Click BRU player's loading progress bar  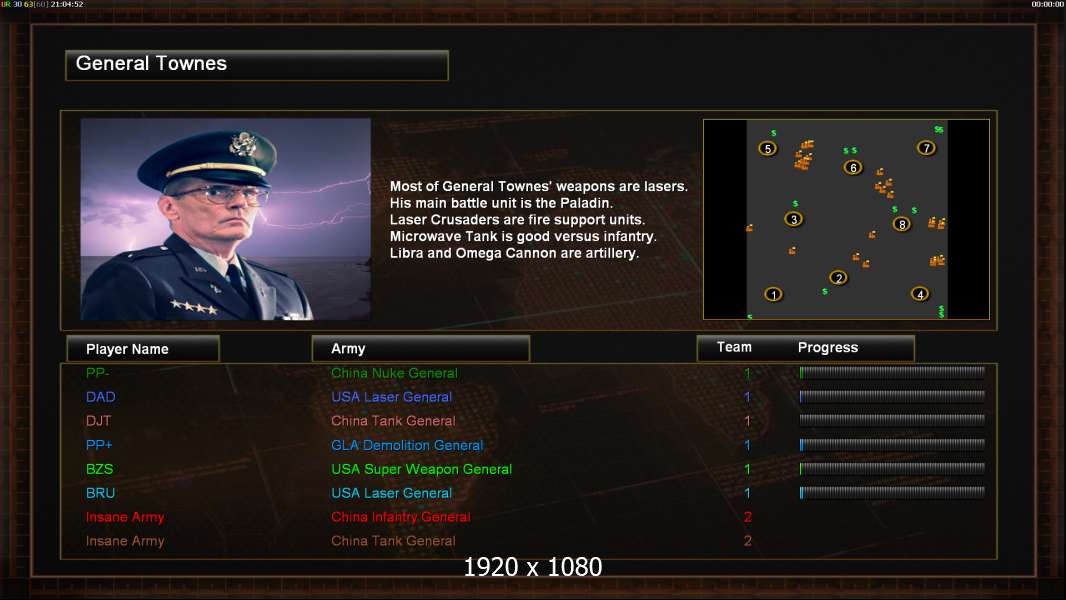pyautogui.click(x=892, y=492)
